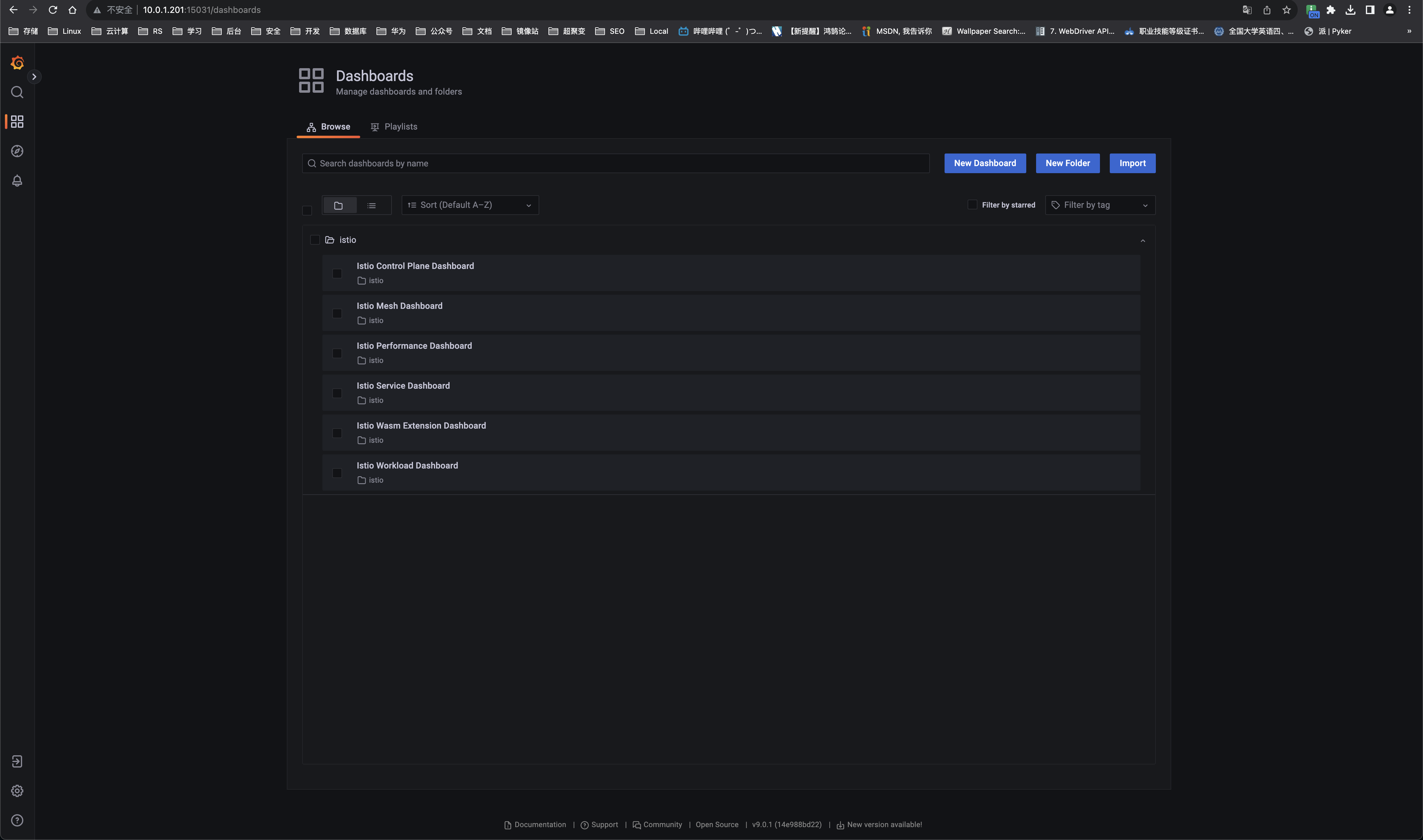Viewport: 1423px width, 840px height.
Task: Open the Filter by tag dropdown
Action: pyautogui.click(x=1100, y=205)
